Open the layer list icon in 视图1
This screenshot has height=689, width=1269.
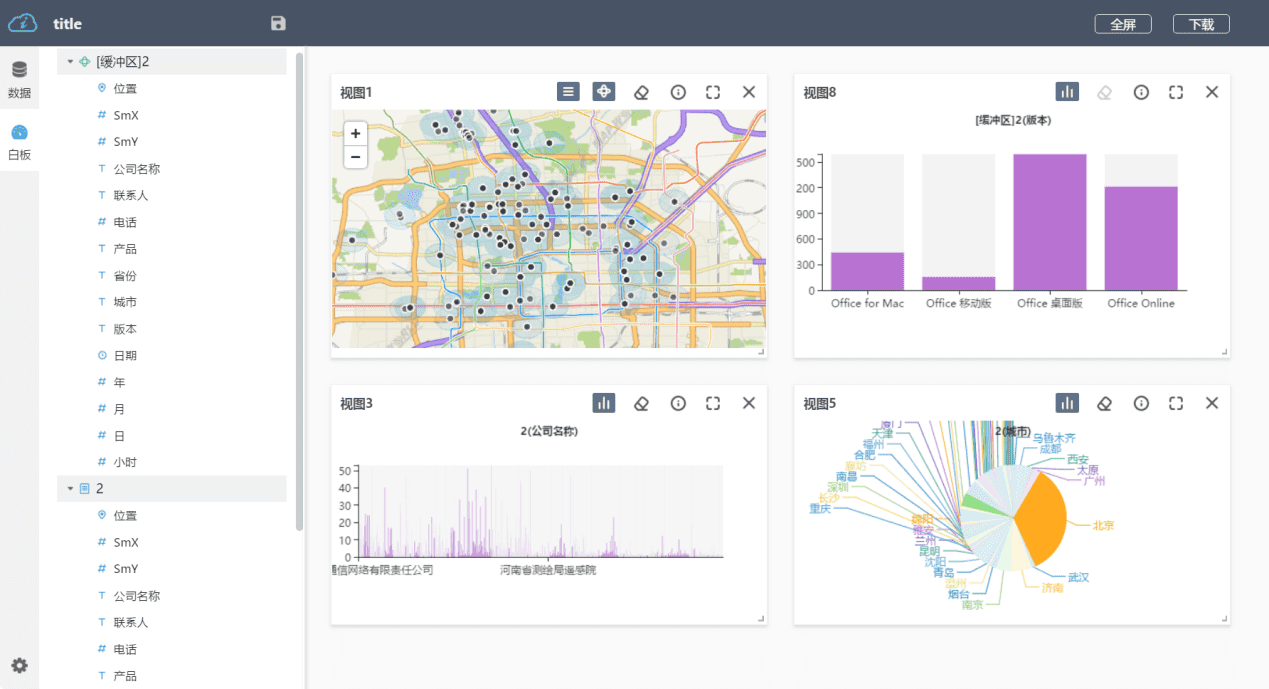[568, 92]
